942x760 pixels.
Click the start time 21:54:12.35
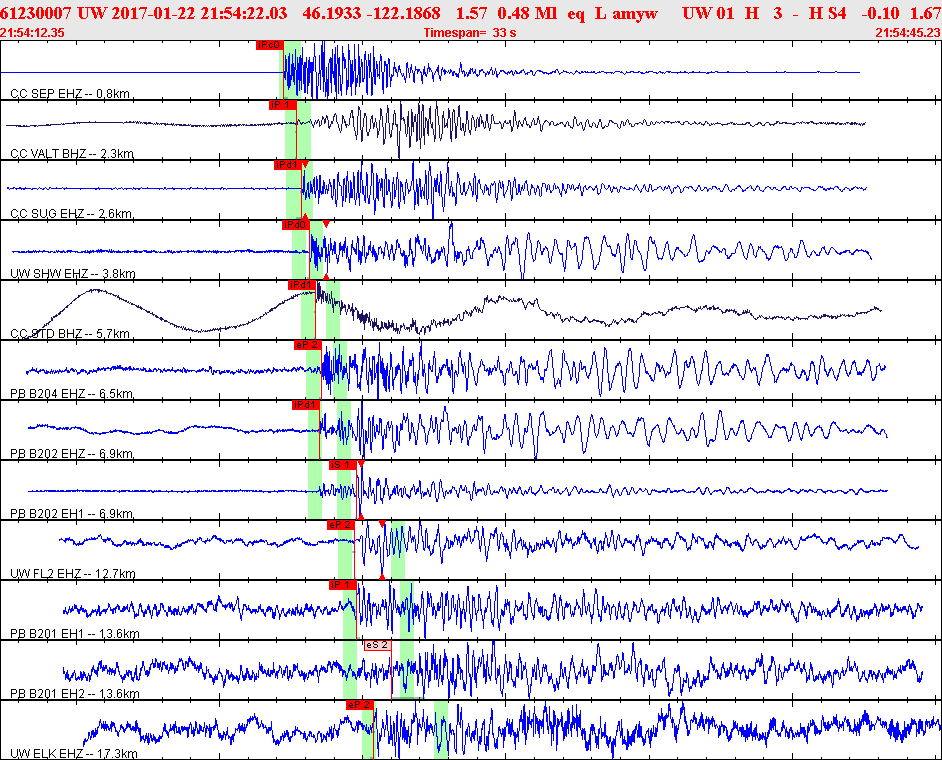34,33
